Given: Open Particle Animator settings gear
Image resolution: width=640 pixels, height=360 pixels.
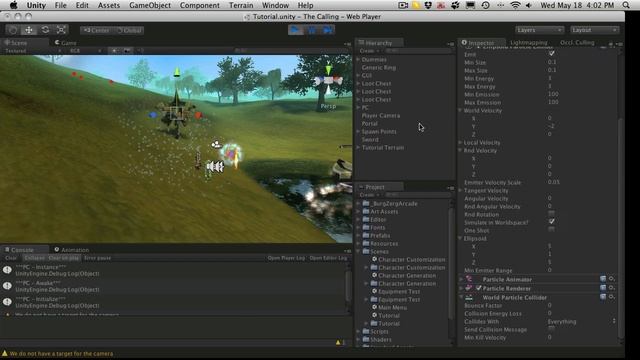Looking at the screenshot, I should tap(612, 279).
